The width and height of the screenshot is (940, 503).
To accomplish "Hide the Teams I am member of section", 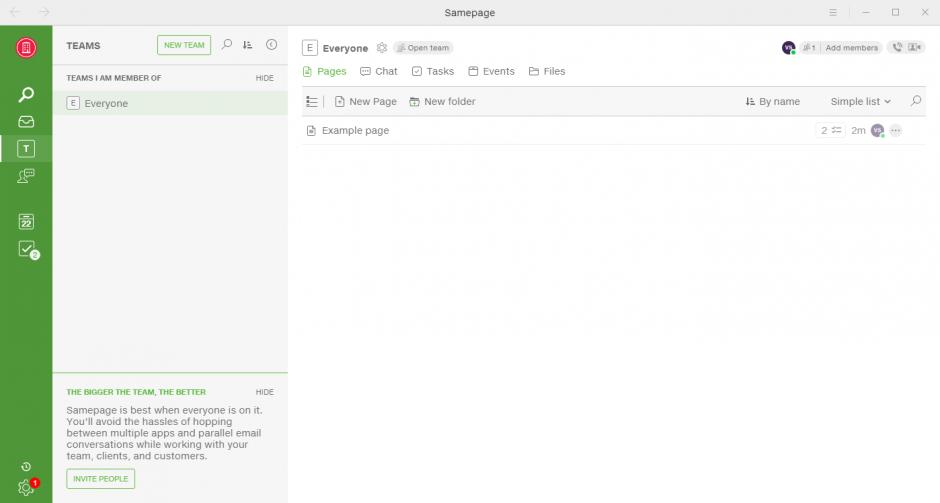I will pos(264,78).
